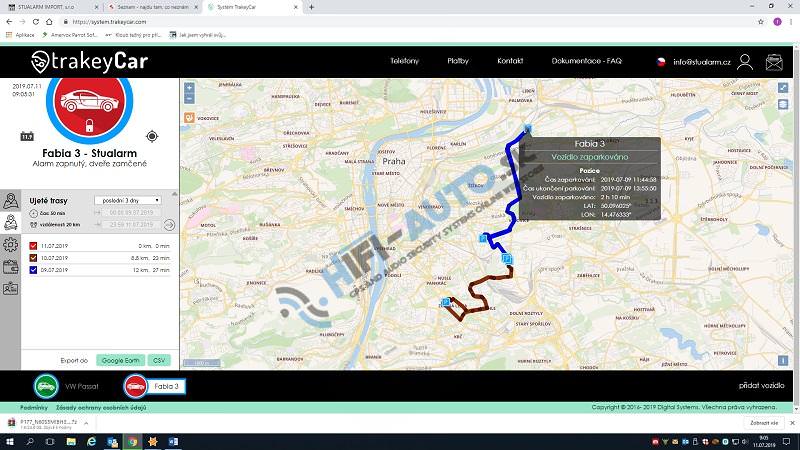Open File Explorer from the taskbar
This screenshot has height=450, width=800.
[x=71, y=442]
